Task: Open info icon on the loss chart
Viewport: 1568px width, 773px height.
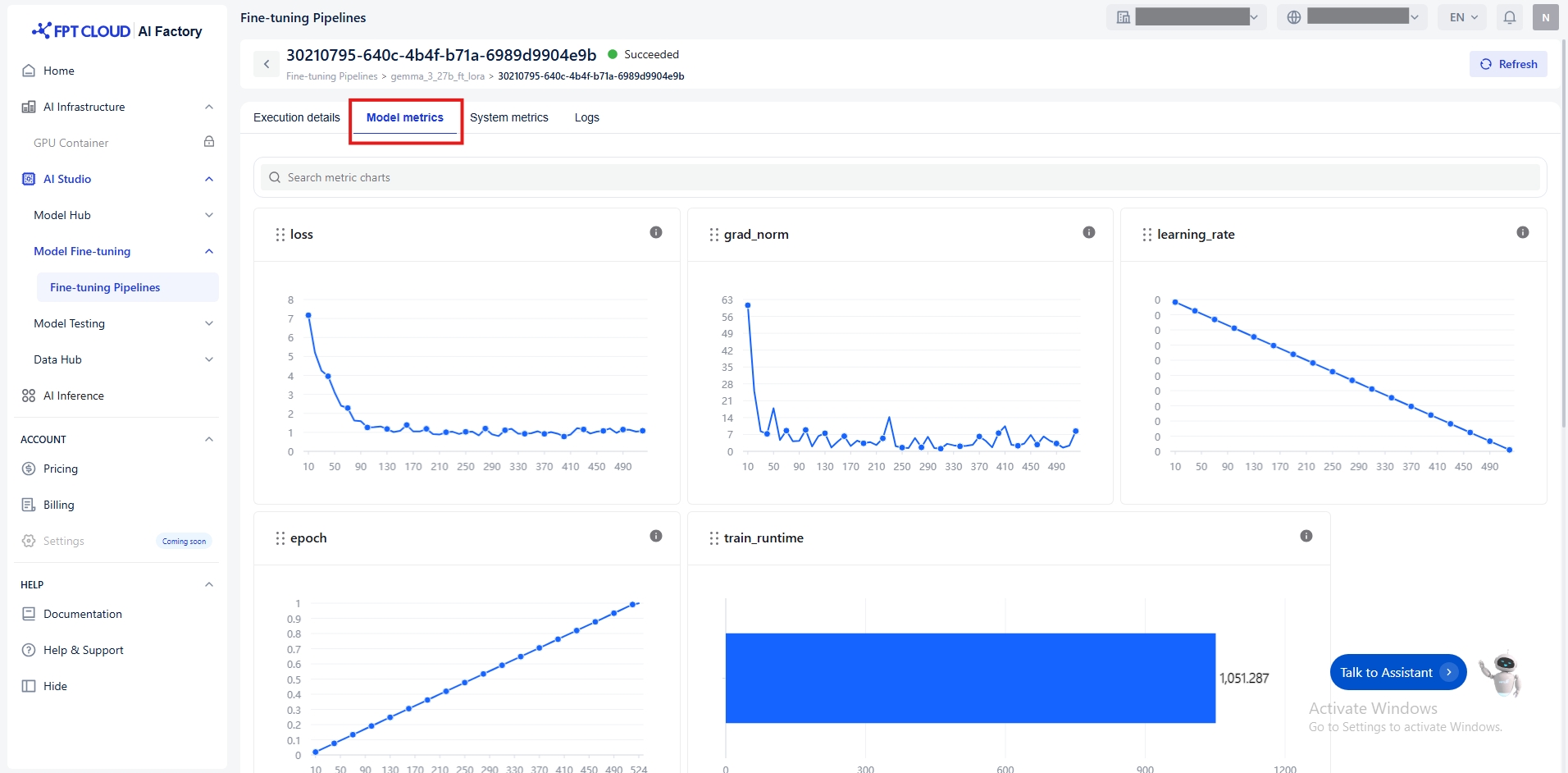Action: click(x=655, y=232)
